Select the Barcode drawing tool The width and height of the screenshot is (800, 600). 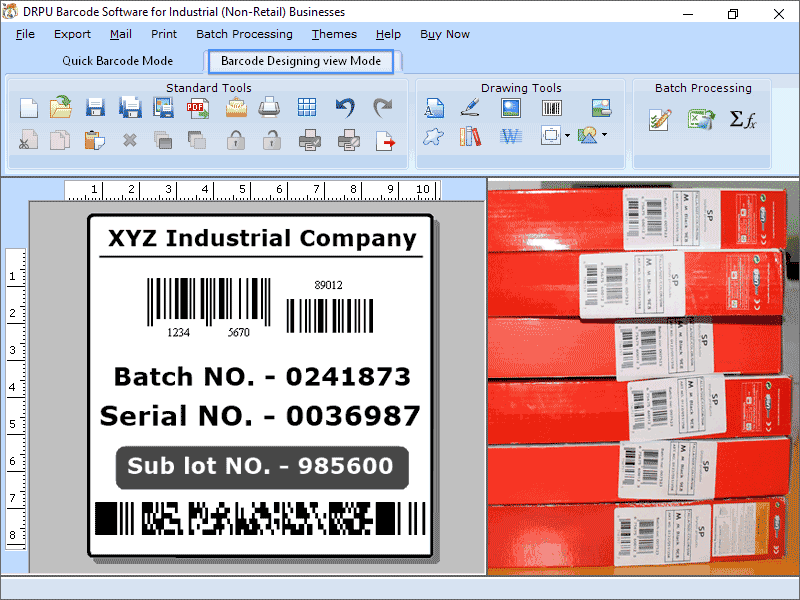(552, 108)
